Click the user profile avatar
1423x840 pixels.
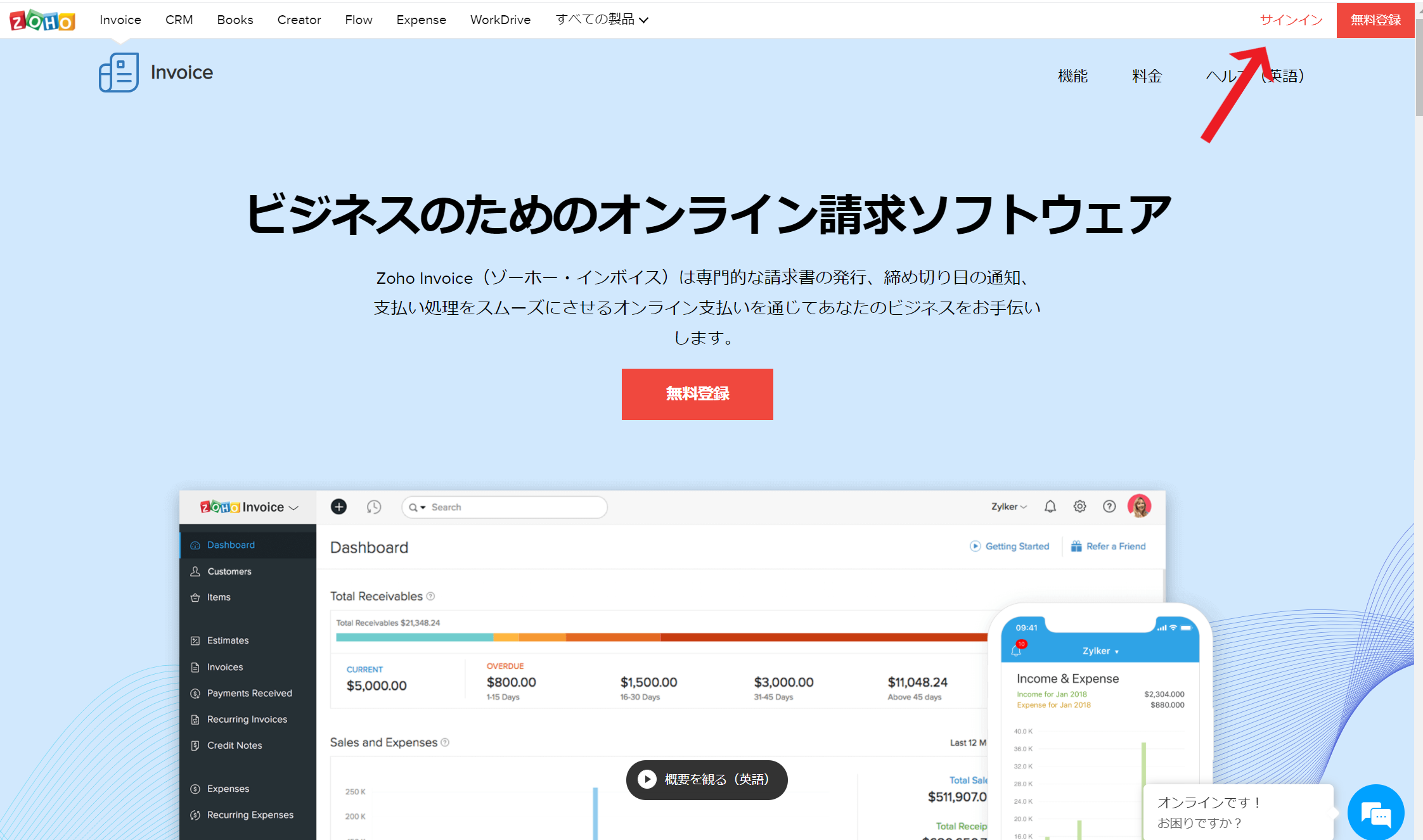[x=1139, y=506]
